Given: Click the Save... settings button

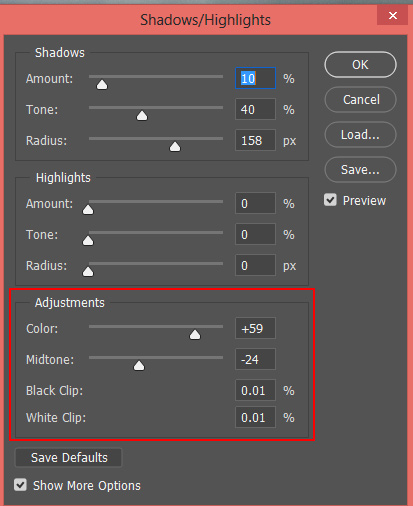Looking at the screenshot, I should [x=360, y=170].
